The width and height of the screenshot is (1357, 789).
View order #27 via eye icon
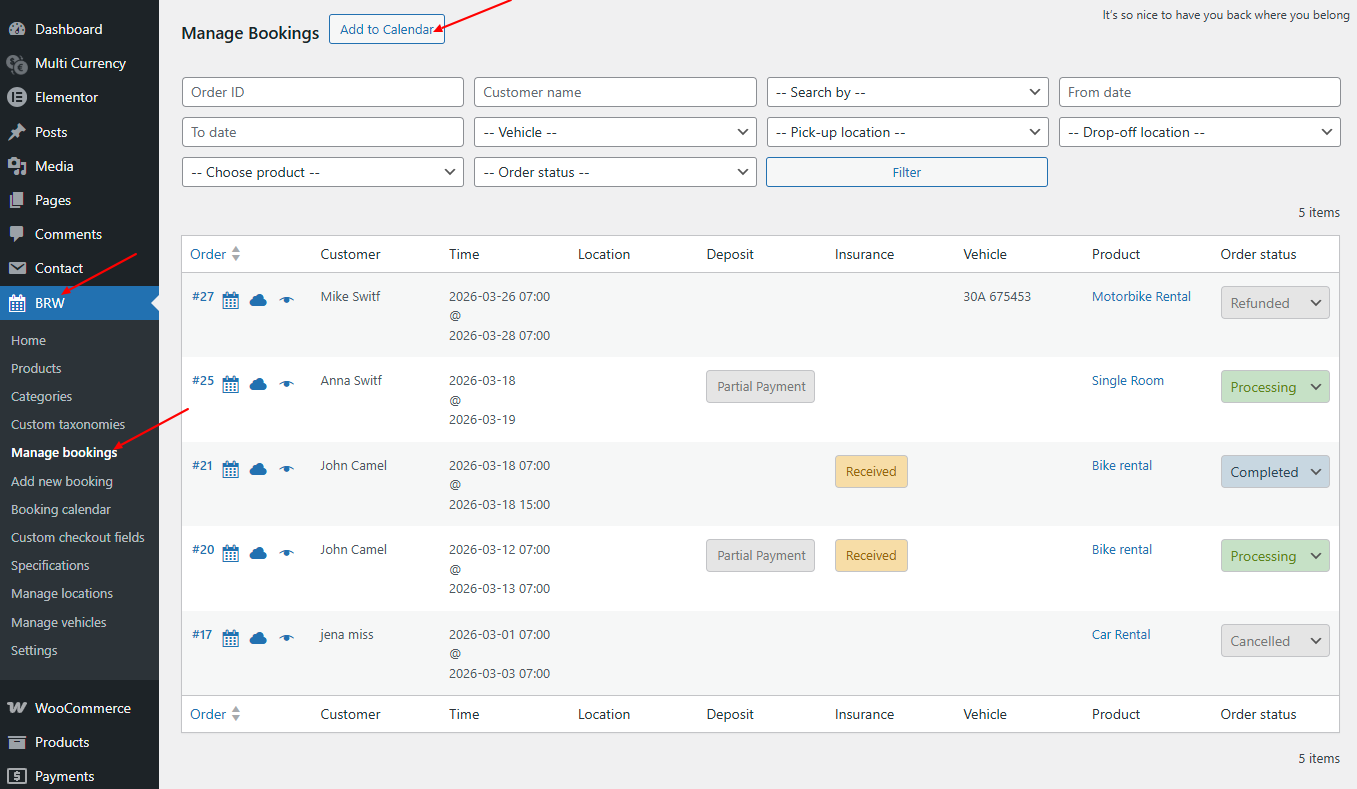click(287, 300)
